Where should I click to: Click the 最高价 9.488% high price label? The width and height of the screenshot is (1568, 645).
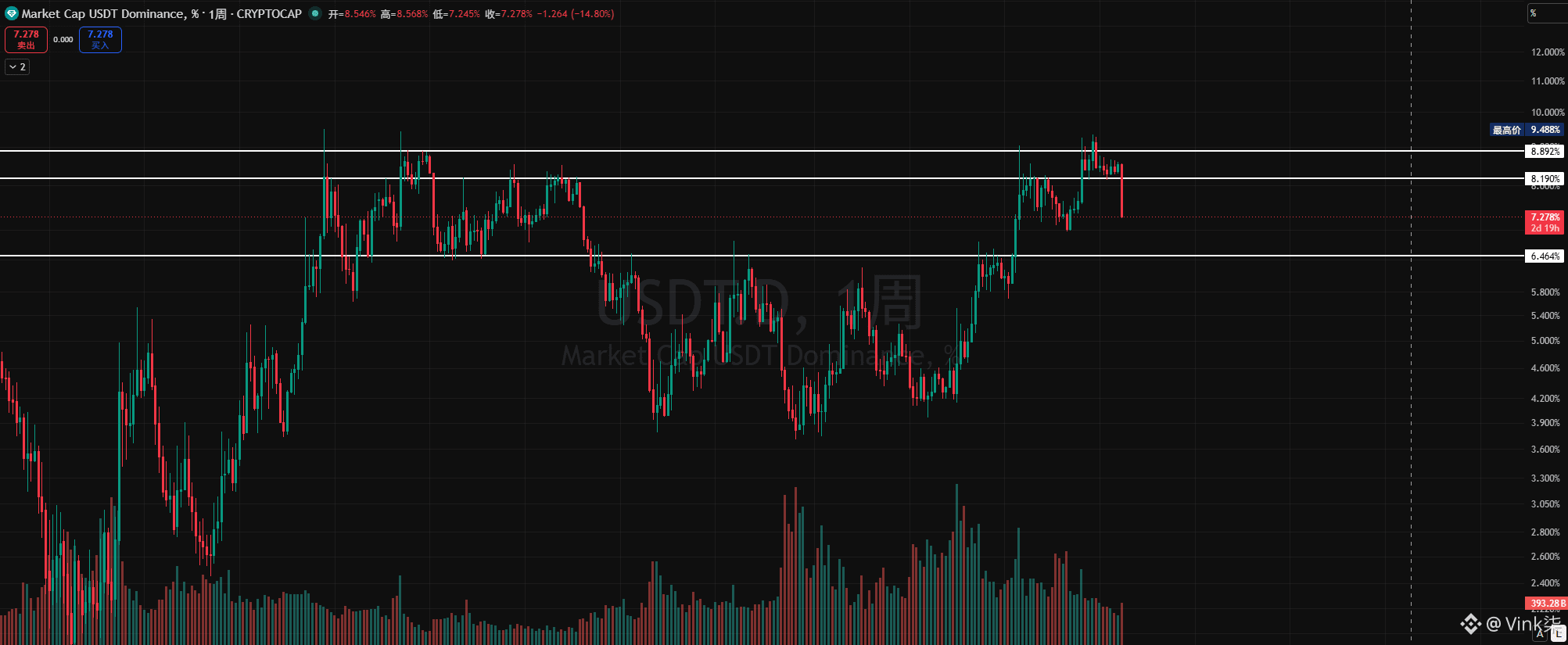(x=1527, y=130)
